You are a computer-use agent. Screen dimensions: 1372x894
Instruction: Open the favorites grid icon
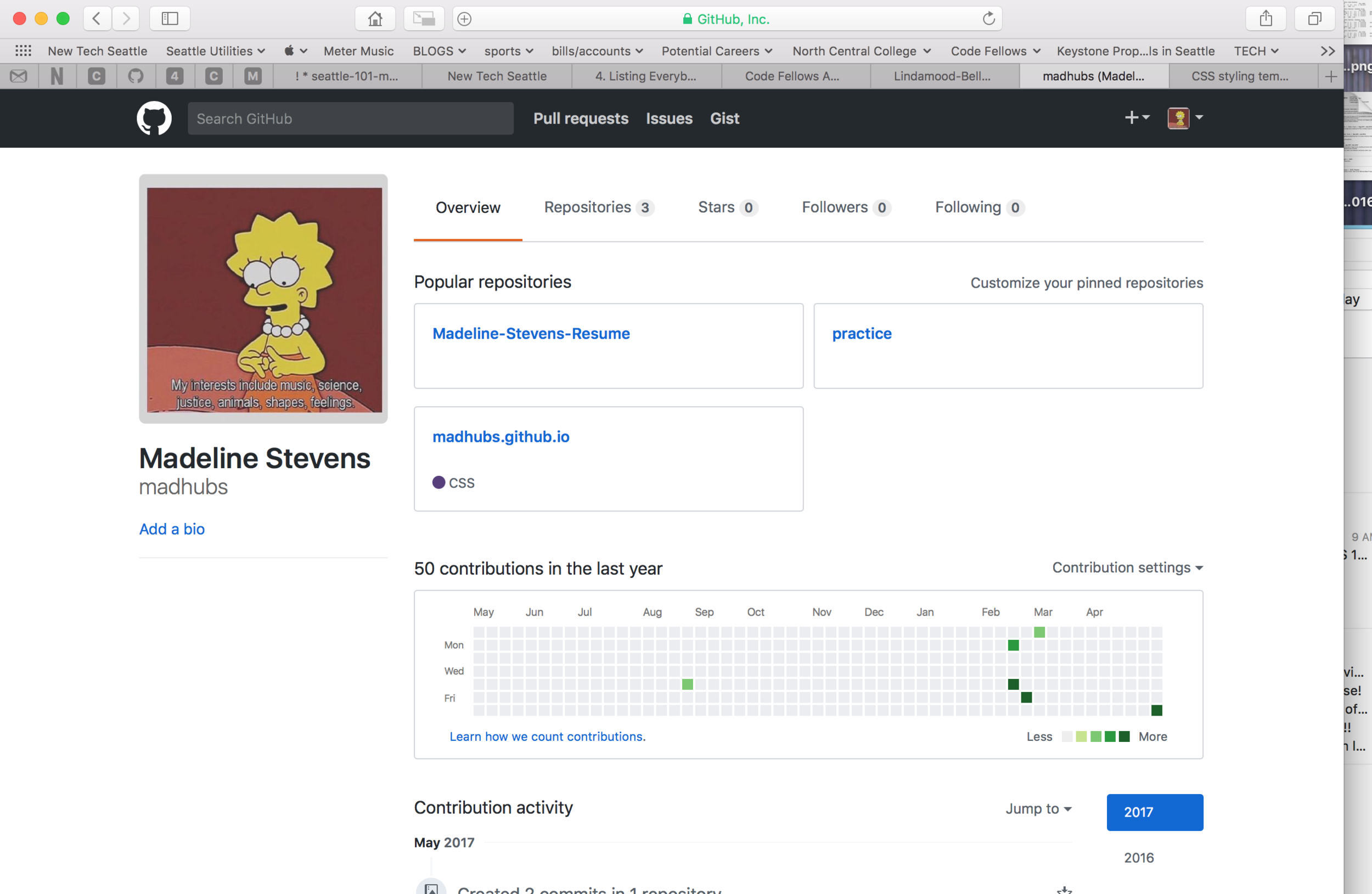click(x=23, y=50)
